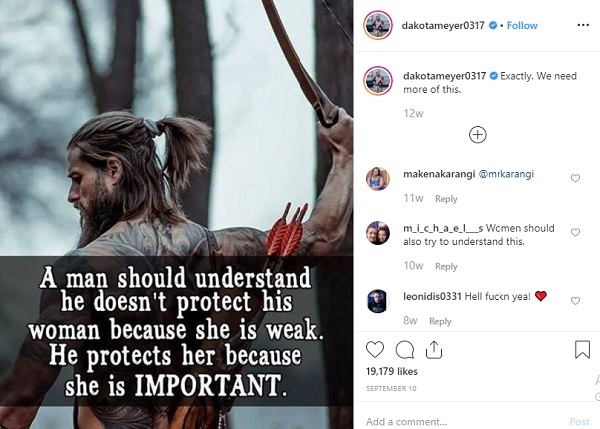Reply to leonidis0331's comment

click(440, 321)
